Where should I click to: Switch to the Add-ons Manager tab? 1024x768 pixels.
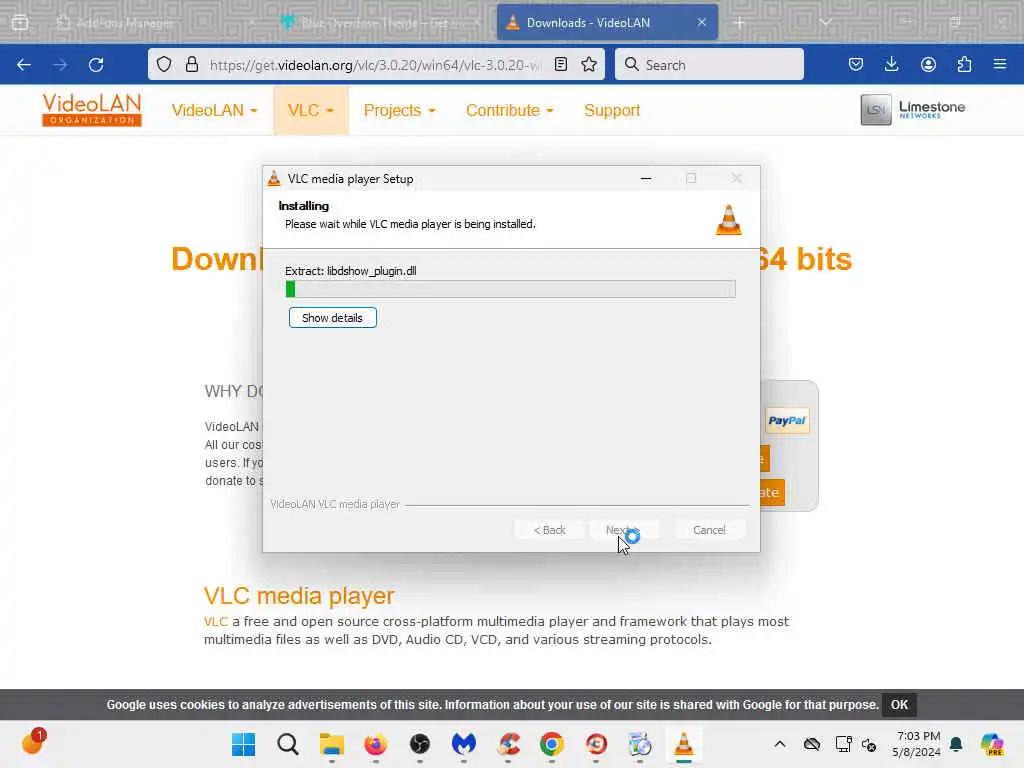pos(153,23)
